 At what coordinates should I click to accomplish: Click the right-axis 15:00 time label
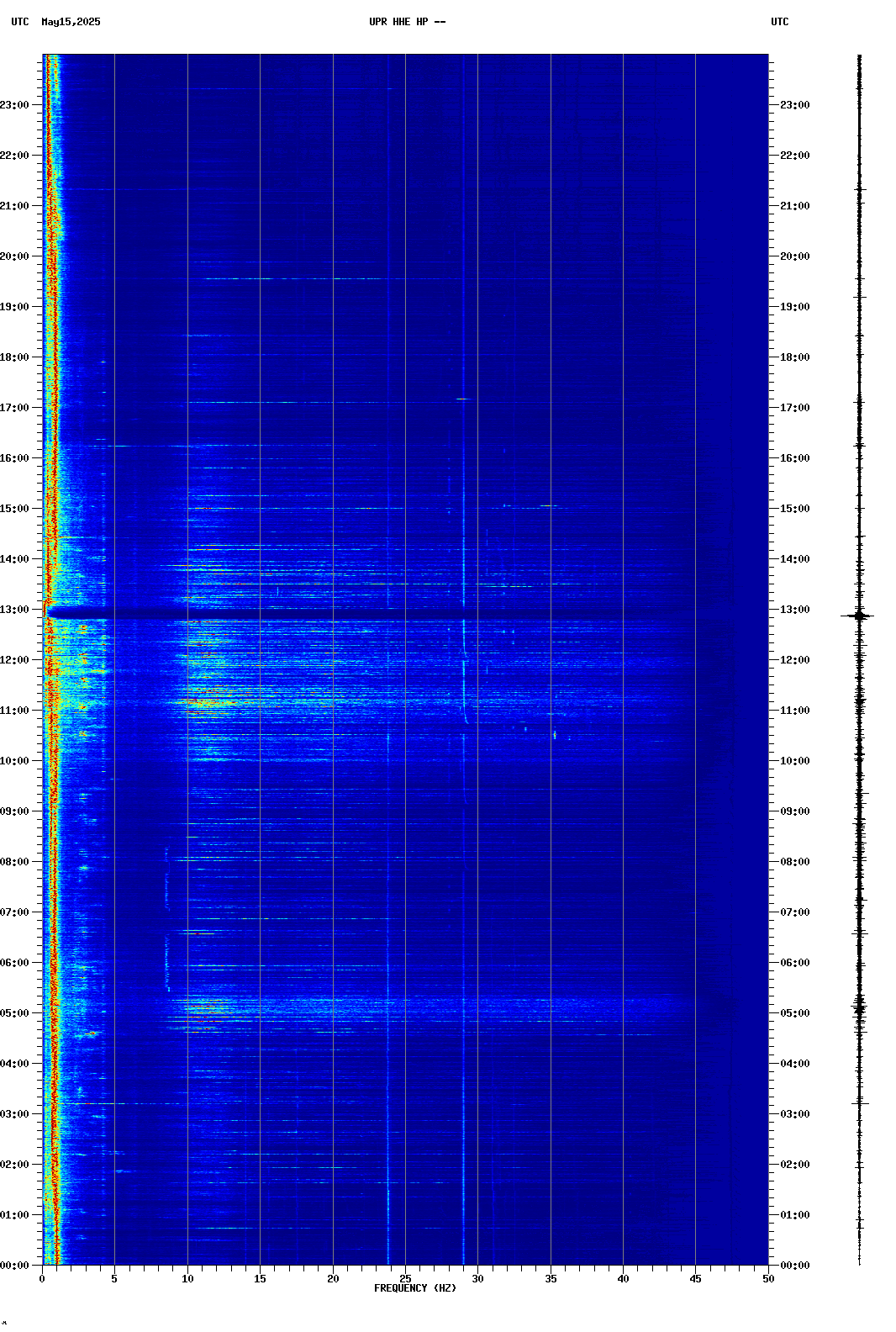[795, 509]
